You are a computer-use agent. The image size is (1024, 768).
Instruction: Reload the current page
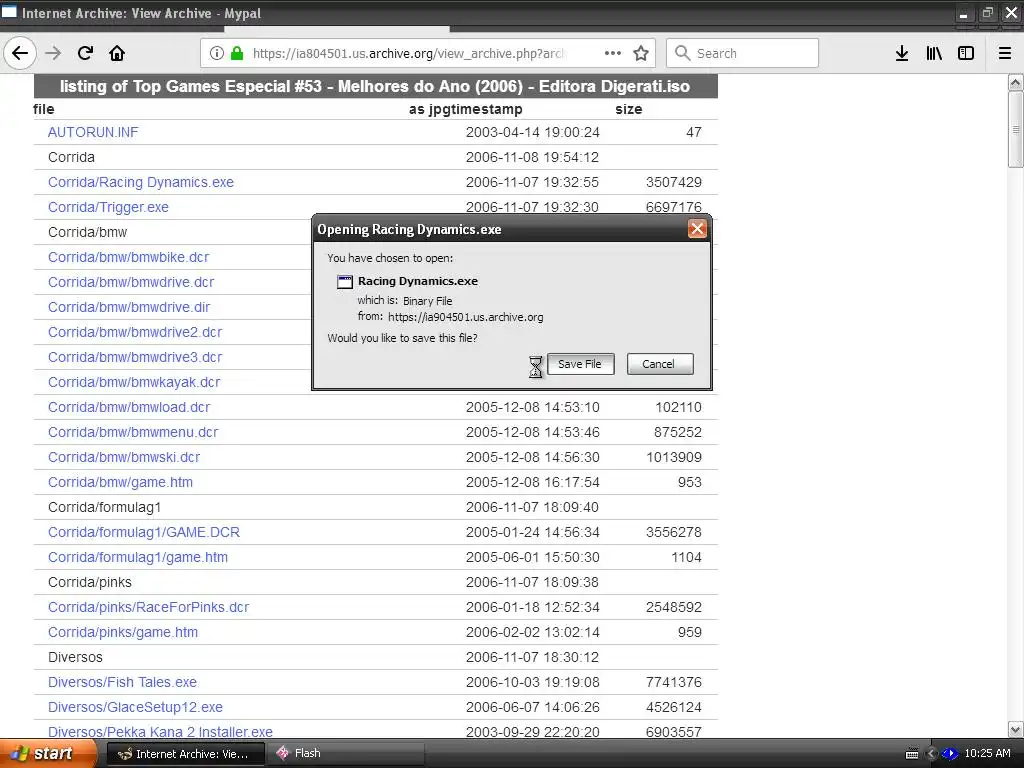[85, 53]
